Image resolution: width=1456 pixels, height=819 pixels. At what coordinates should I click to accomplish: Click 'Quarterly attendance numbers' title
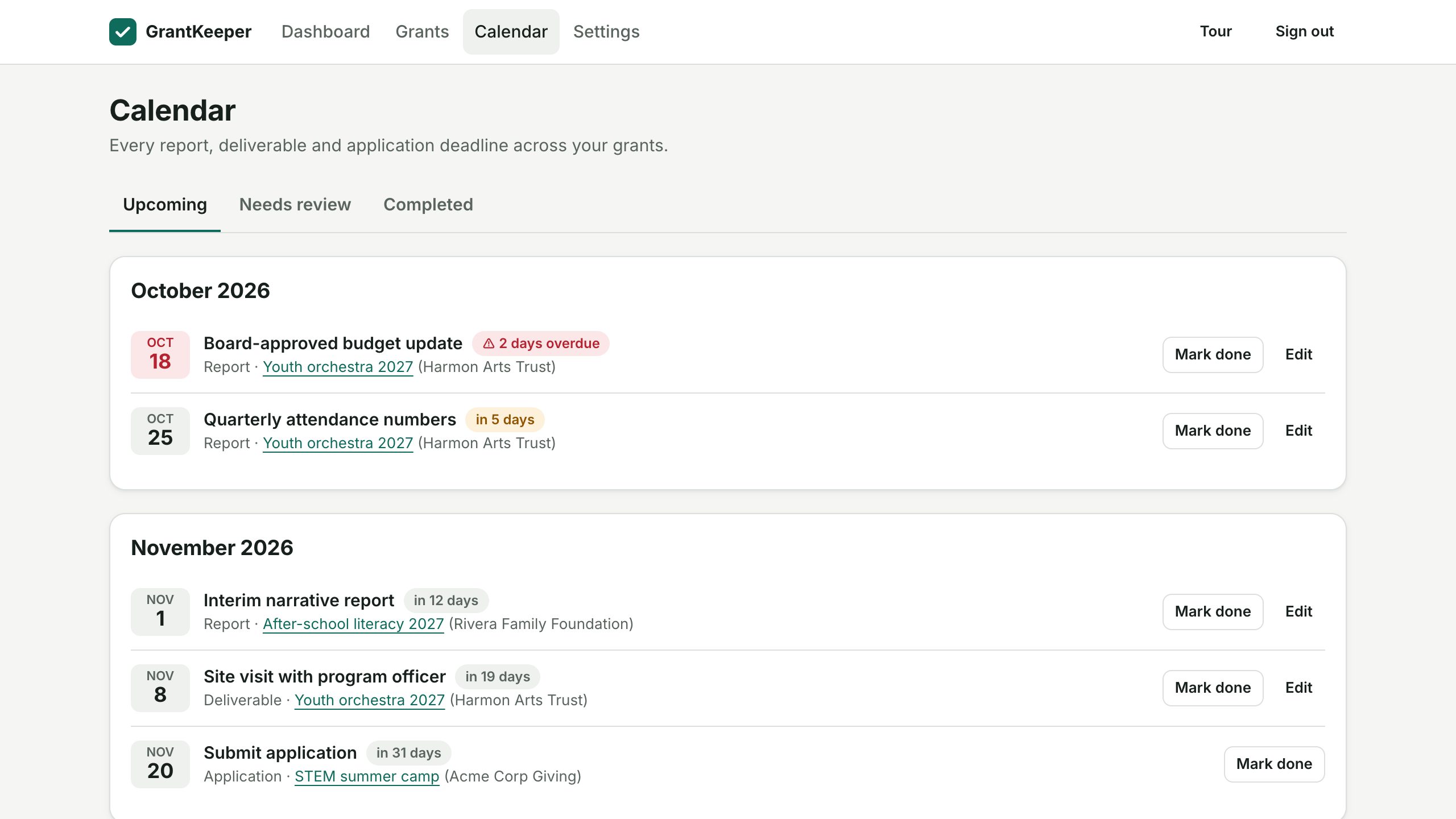(330, 420)
